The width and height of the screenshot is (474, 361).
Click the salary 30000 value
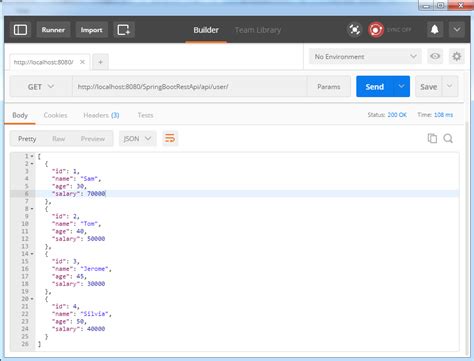coord(96,284)
